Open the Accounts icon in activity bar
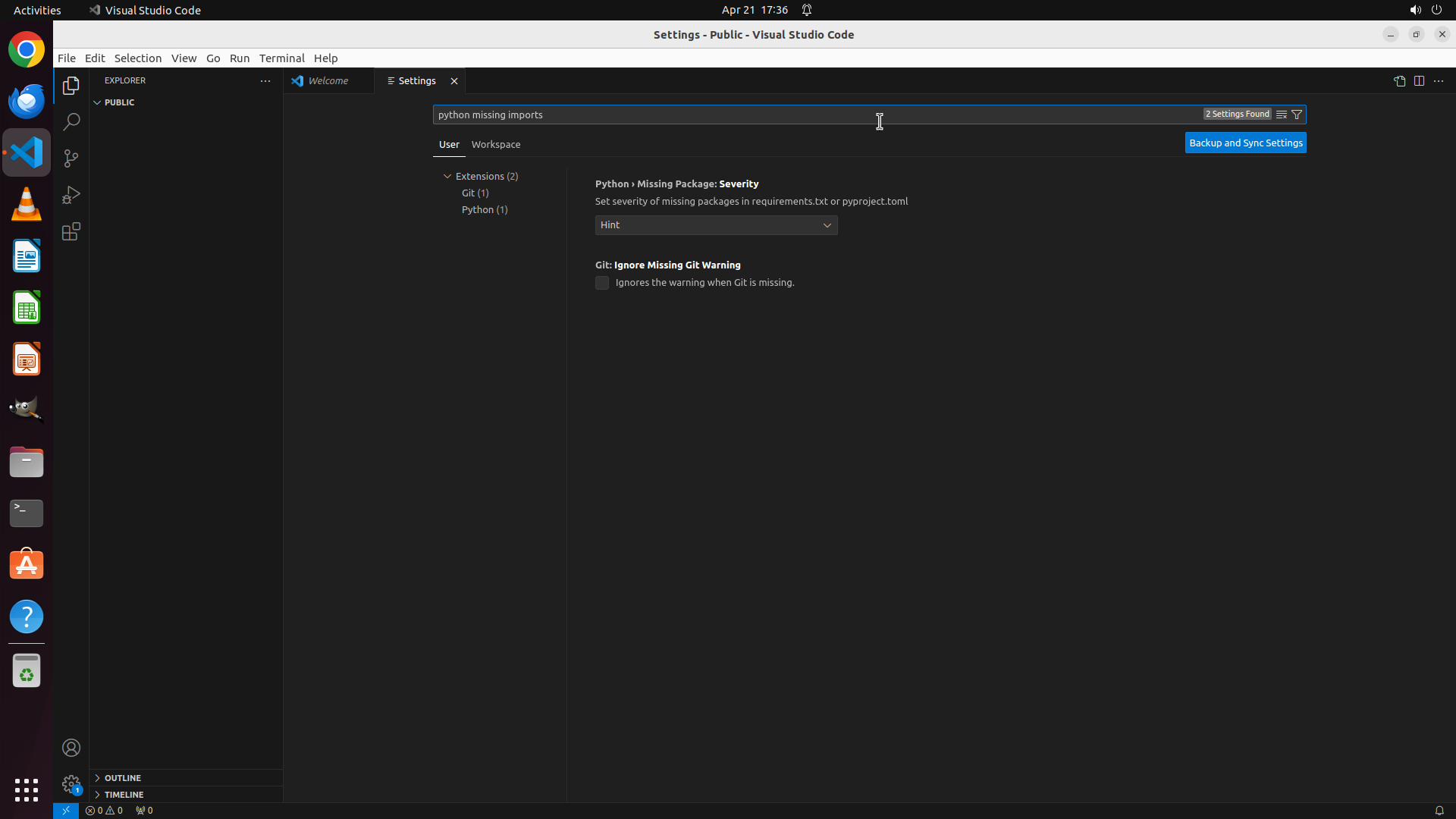This screenshot has width=1456, height=819. (71, 748)
